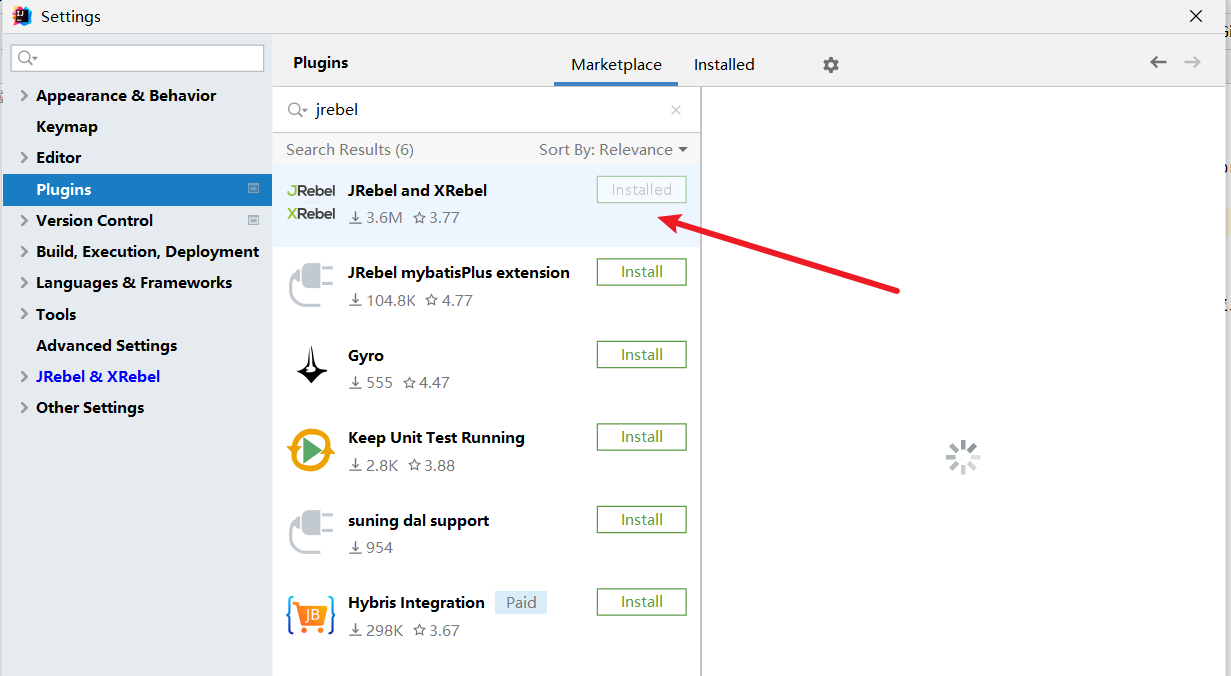Expand Appearance & Behavior section
The image size is (1231, 676).
[24, 96]
